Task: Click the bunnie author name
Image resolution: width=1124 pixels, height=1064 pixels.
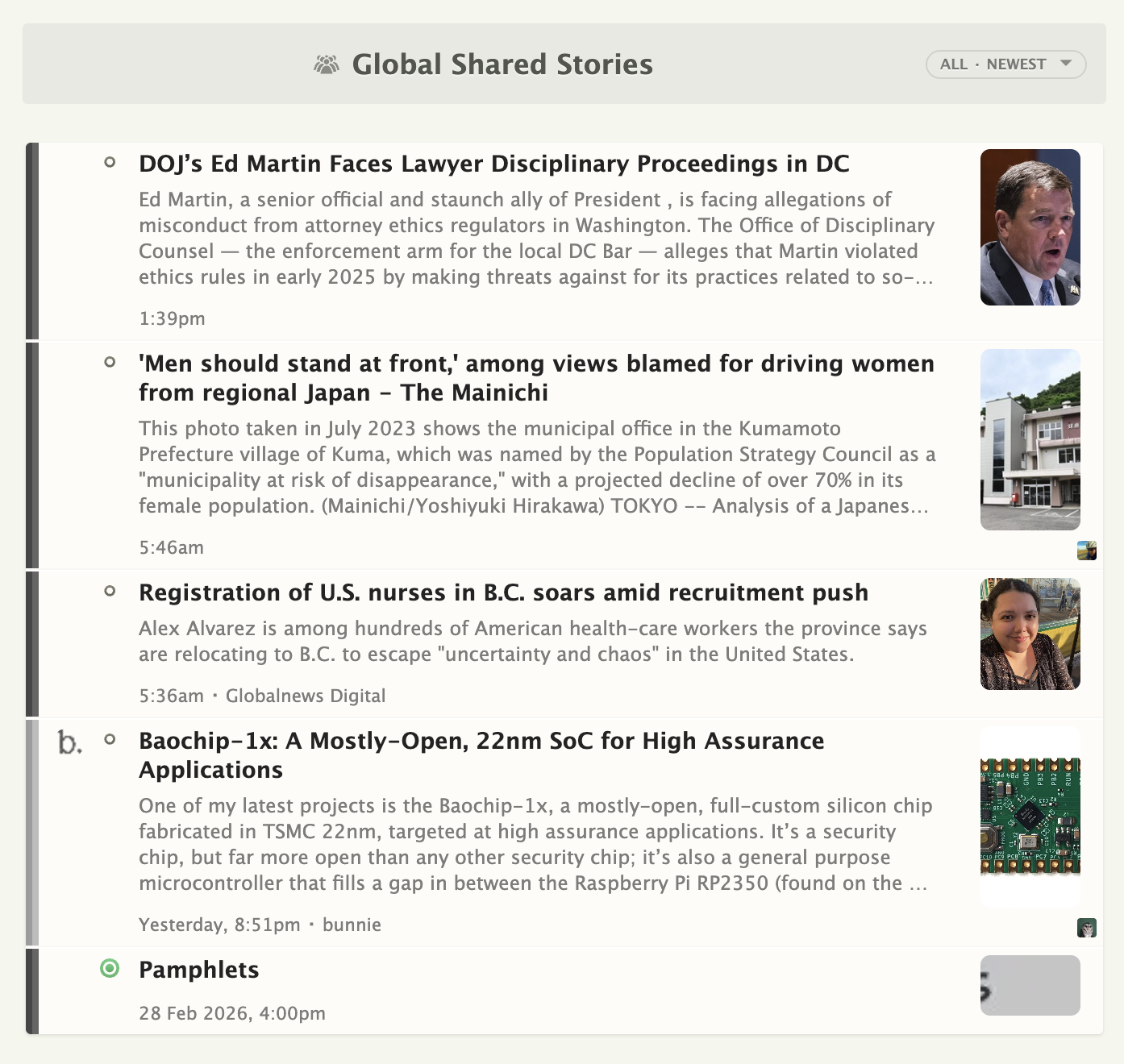Action: click(351, 925)
